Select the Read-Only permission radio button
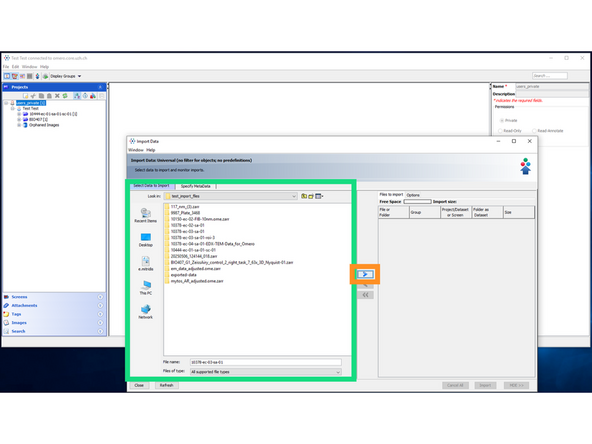This screenshot has height=444, width=592. [x=500, y=131]
